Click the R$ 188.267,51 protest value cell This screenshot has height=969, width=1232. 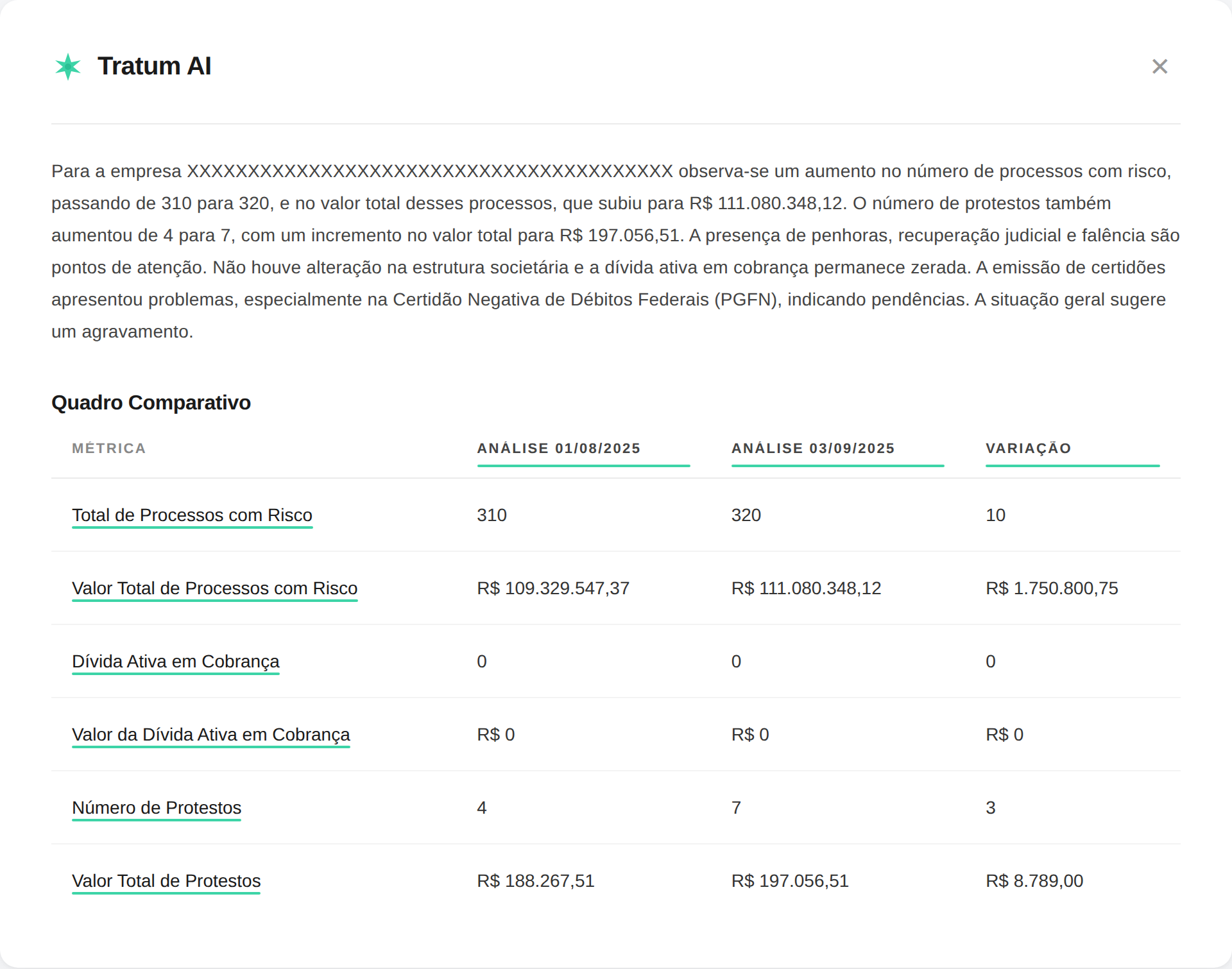(x=535, y=881)
